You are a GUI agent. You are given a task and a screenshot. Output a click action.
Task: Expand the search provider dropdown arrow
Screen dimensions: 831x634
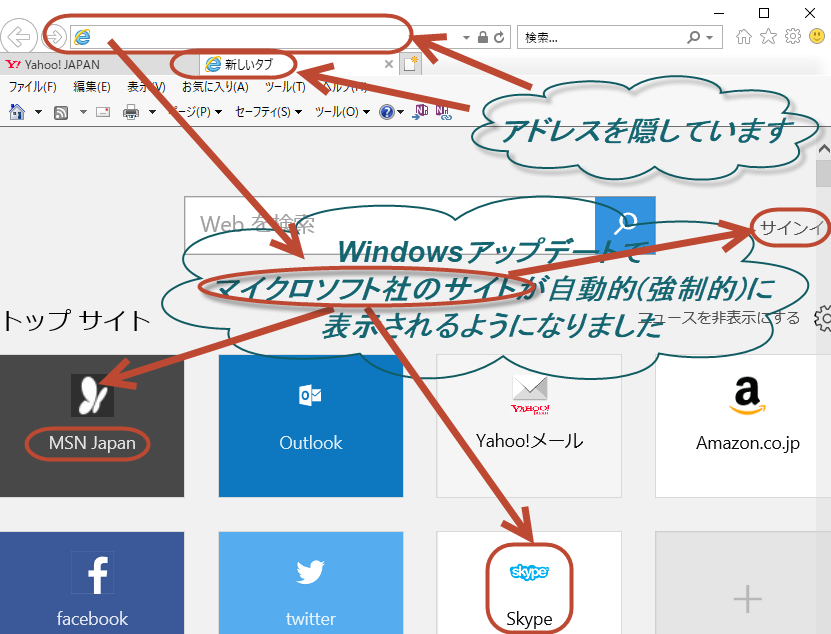tap(710, 38)
